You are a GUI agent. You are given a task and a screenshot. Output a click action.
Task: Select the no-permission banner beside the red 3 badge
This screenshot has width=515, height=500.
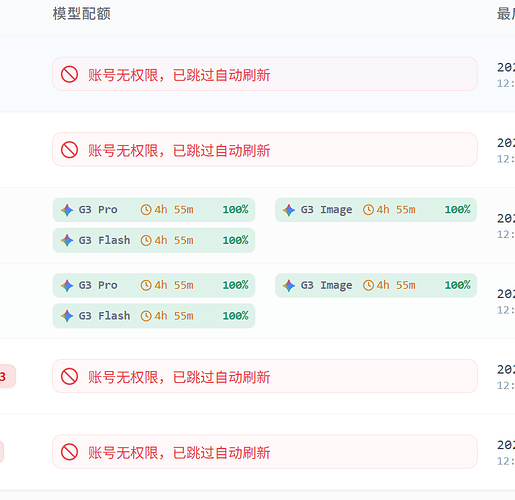point(265,376)
